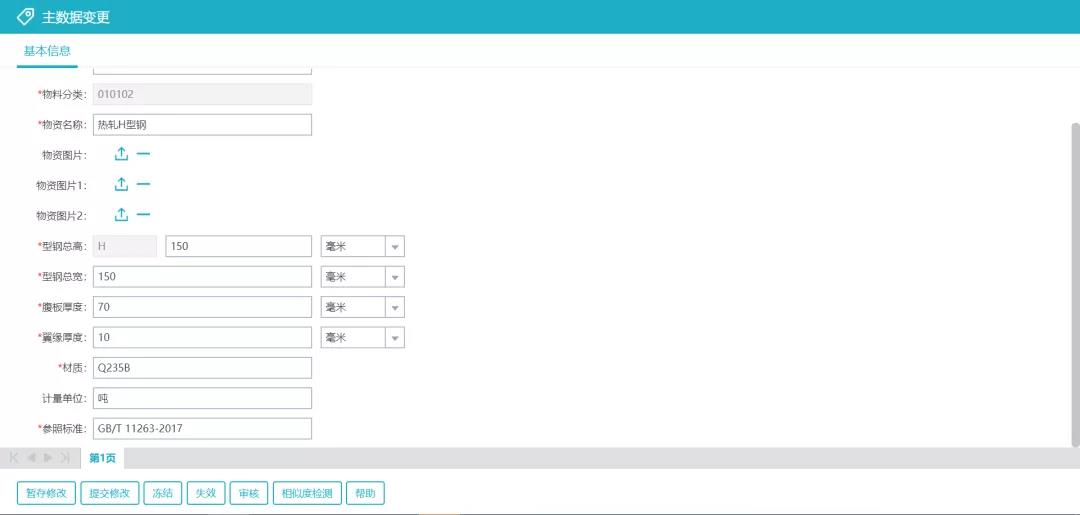
Task: Edit 型钢总宽 value field
Action: [x=202, y=277]
